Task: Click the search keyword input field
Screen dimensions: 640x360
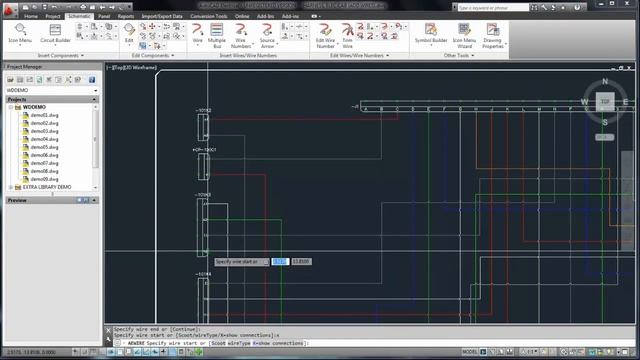Action: click(493, 8)
